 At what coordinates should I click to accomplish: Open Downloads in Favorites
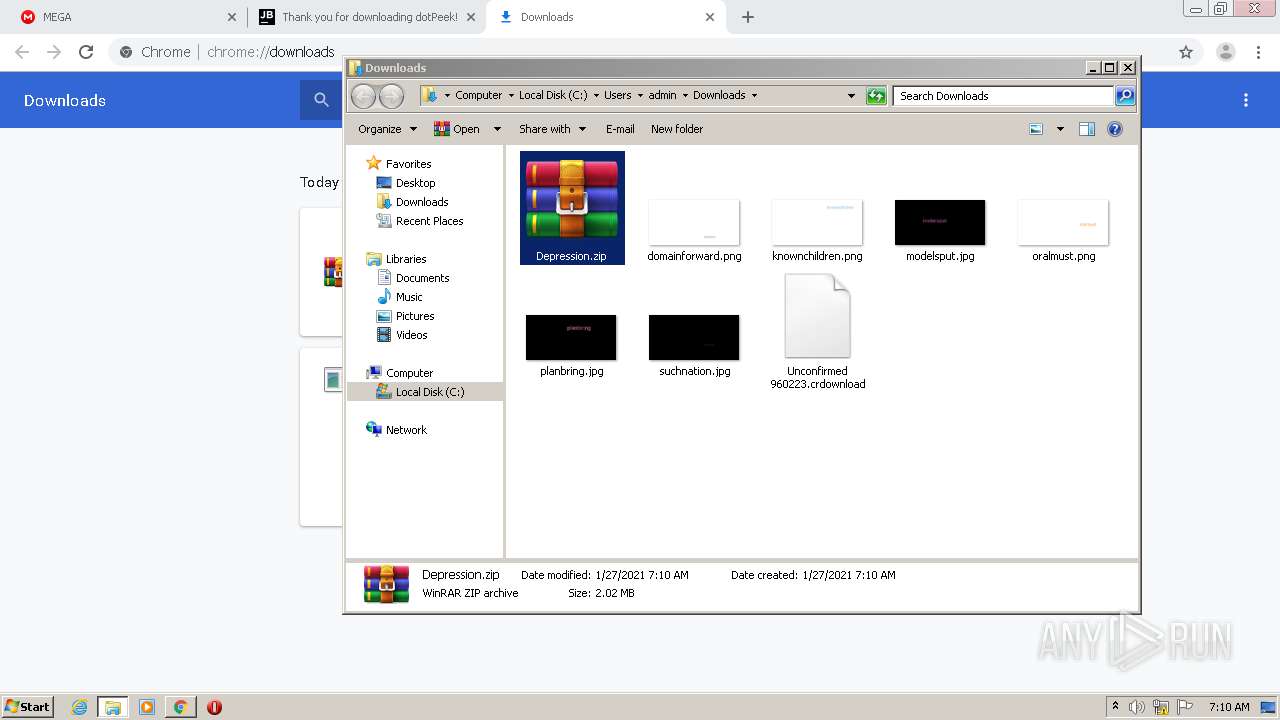412,202
